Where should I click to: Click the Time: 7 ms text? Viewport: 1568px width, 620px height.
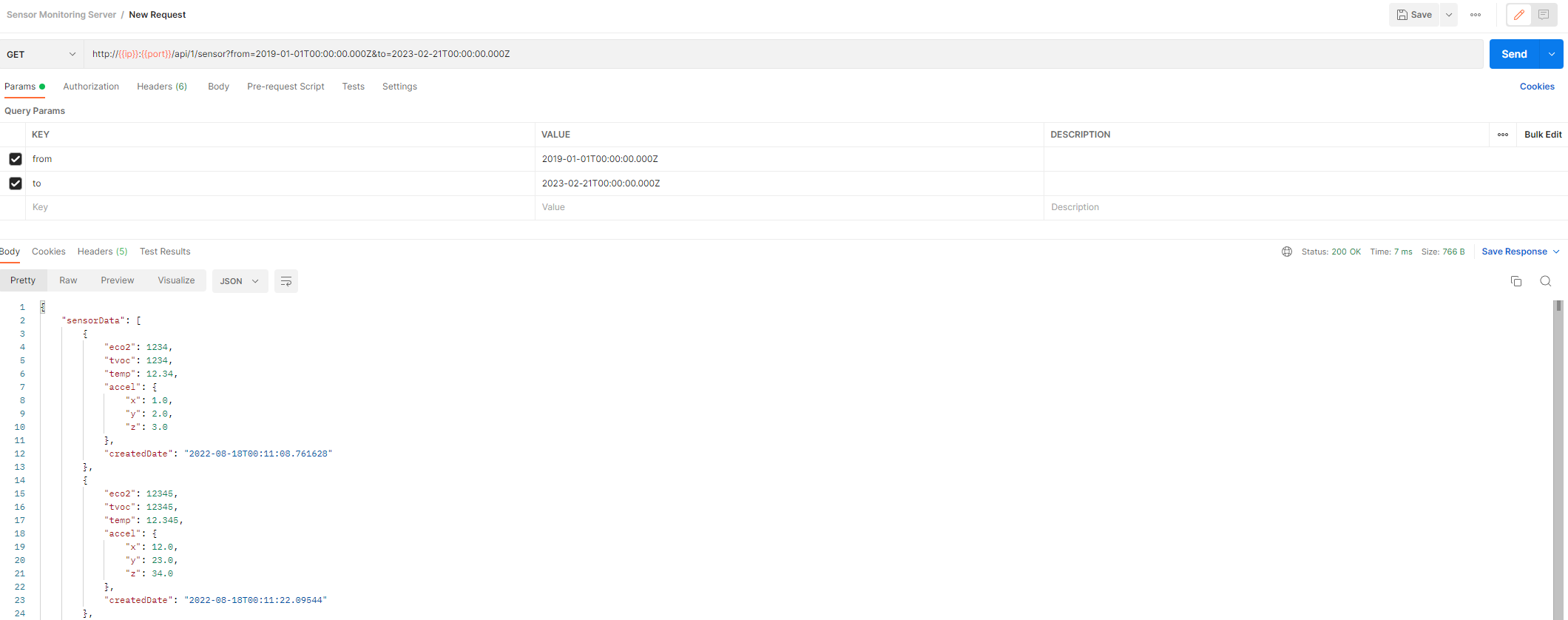click(x=1390, y=252)
